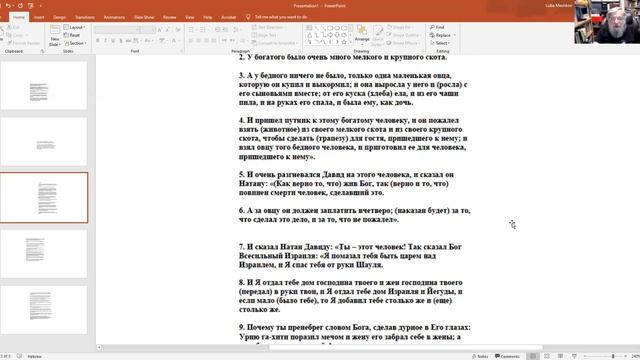Expand the Shapes gallery More arrow
Image resolution: width=640 pixels, height=360 pixels.
[x=351, y=42]
